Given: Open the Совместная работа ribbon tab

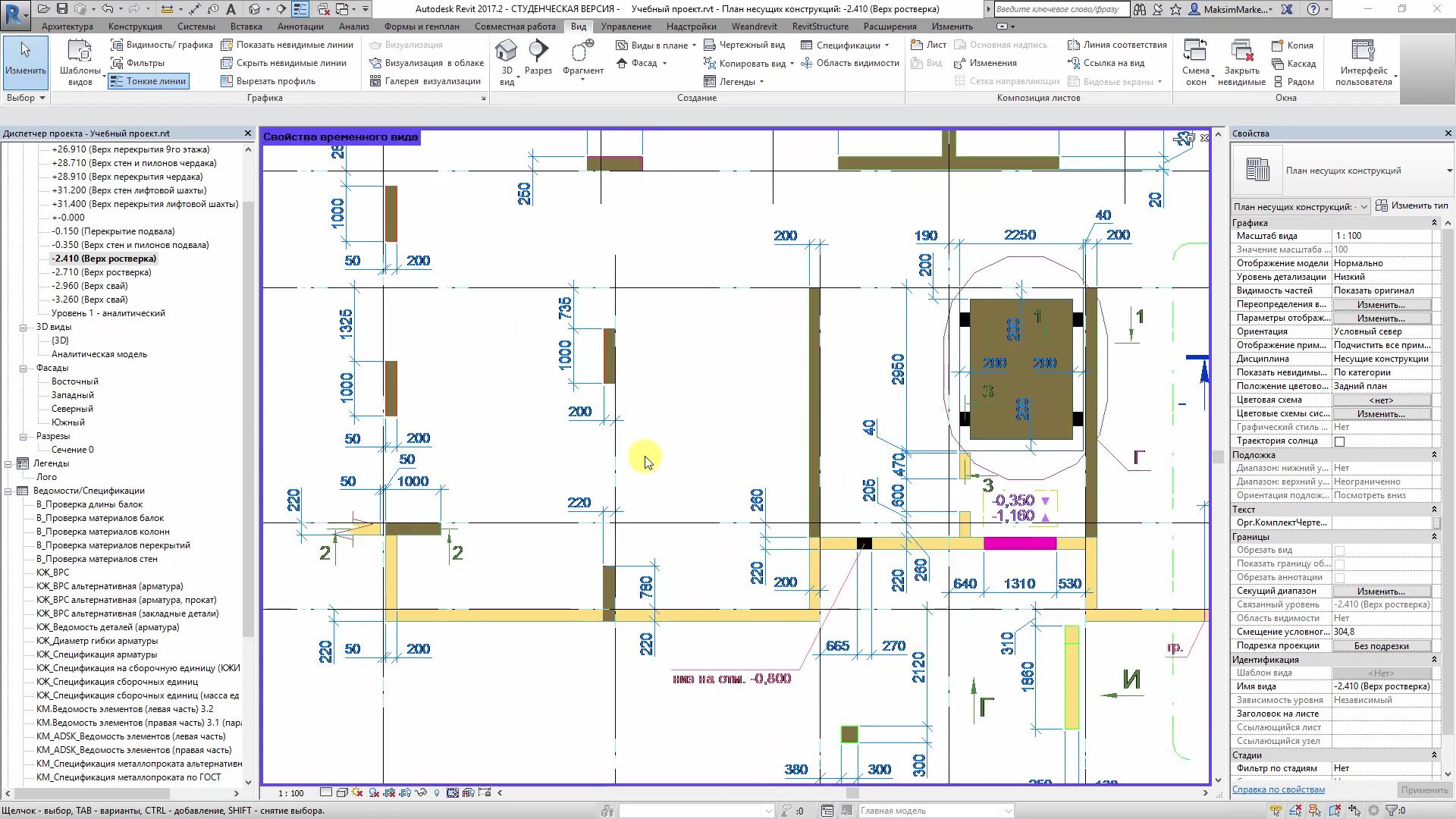Looking at the screenshot, I should pos(515,27).
